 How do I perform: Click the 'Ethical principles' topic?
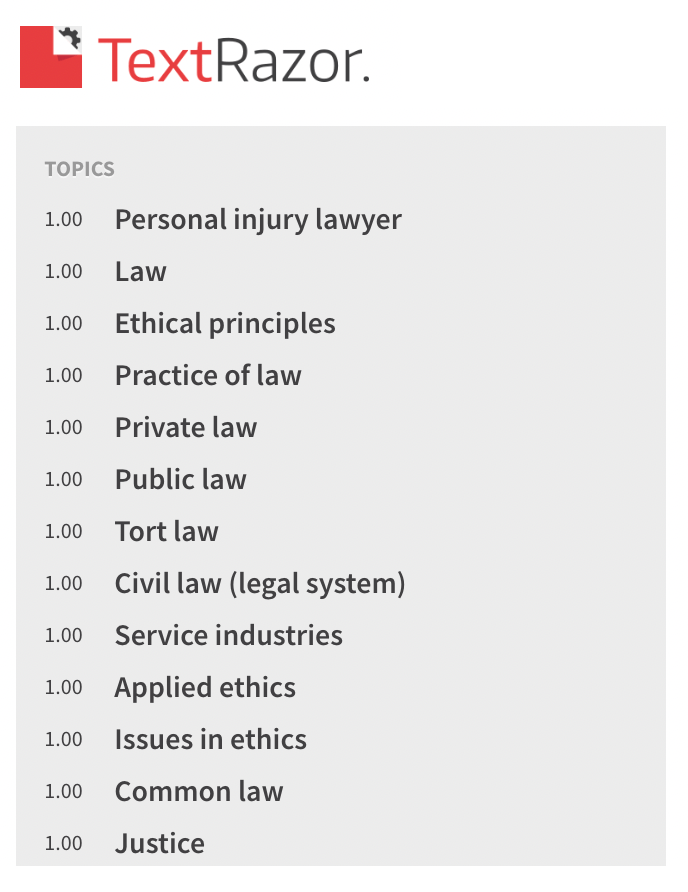225,323
